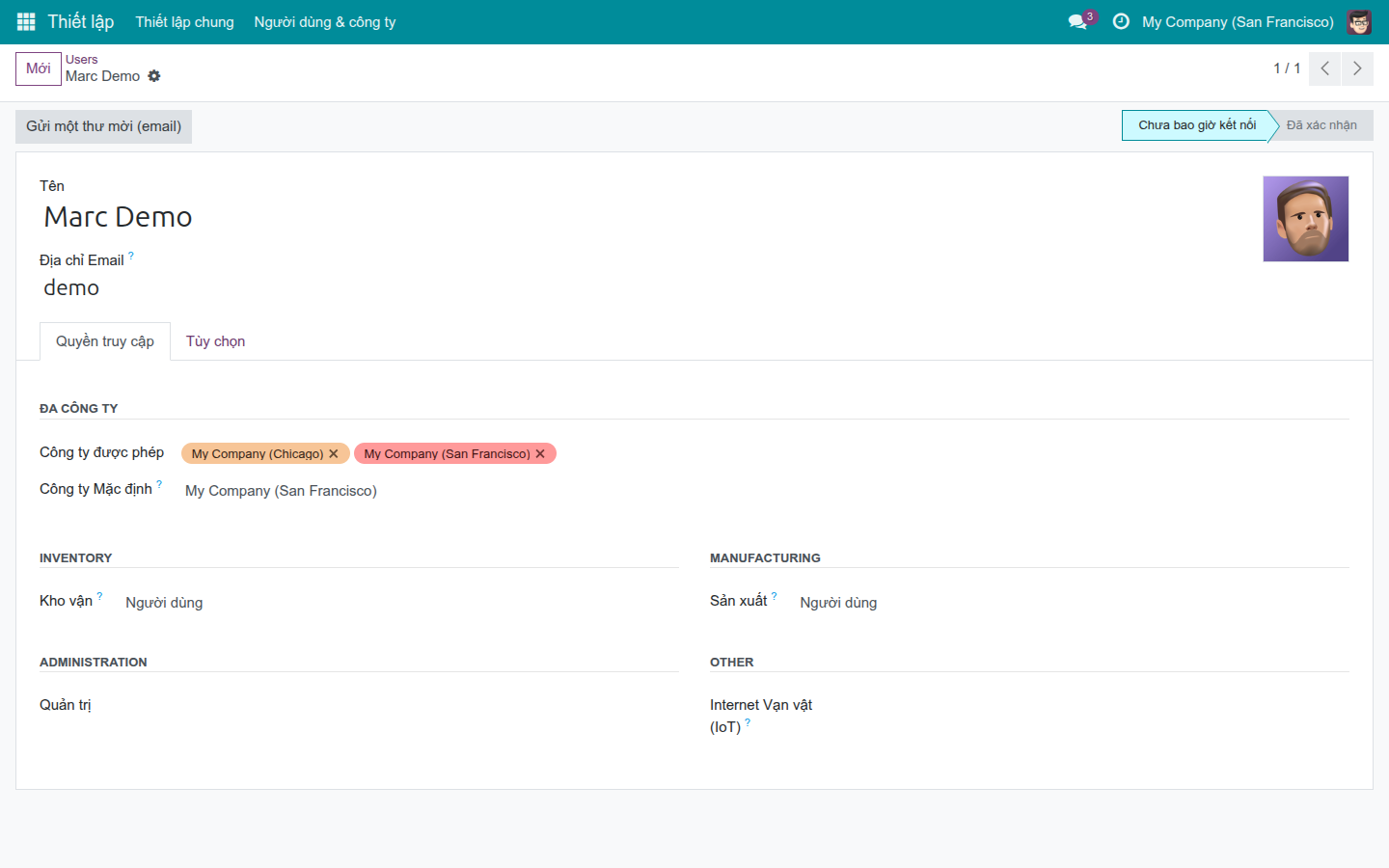This screenshot has width=1389, height=868.
Task: Click the Mới button
Action: [39, 68]
